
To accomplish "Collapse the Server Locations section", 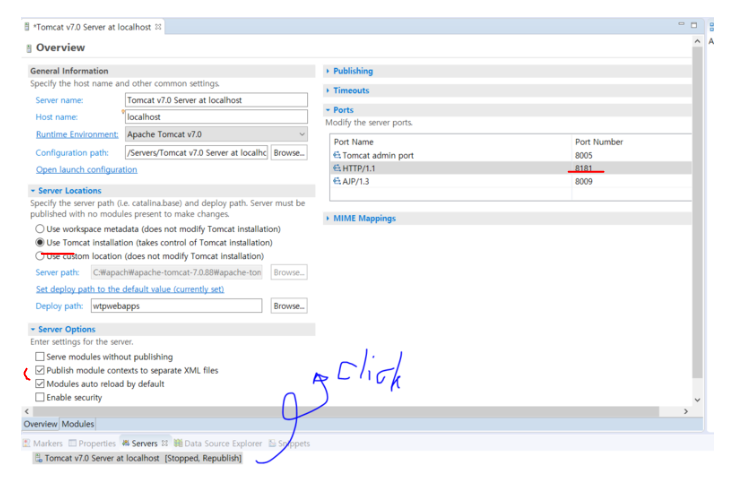I will pos(33,191).
